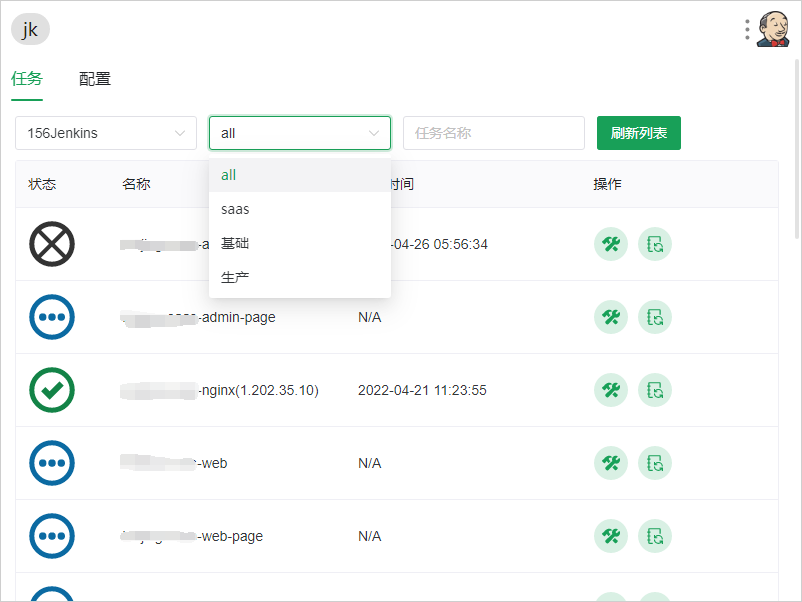Collapse the all view dropdown
The width and height of the screenshot is (802, 602).
300,133
